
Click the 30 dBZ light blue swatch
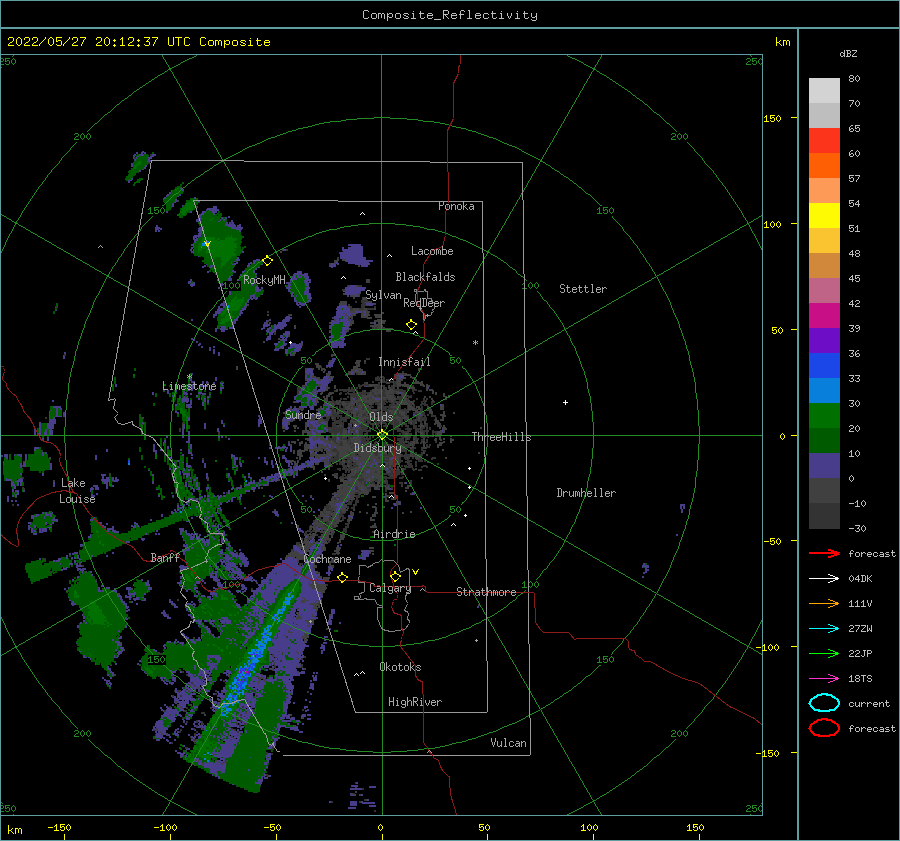824,390
